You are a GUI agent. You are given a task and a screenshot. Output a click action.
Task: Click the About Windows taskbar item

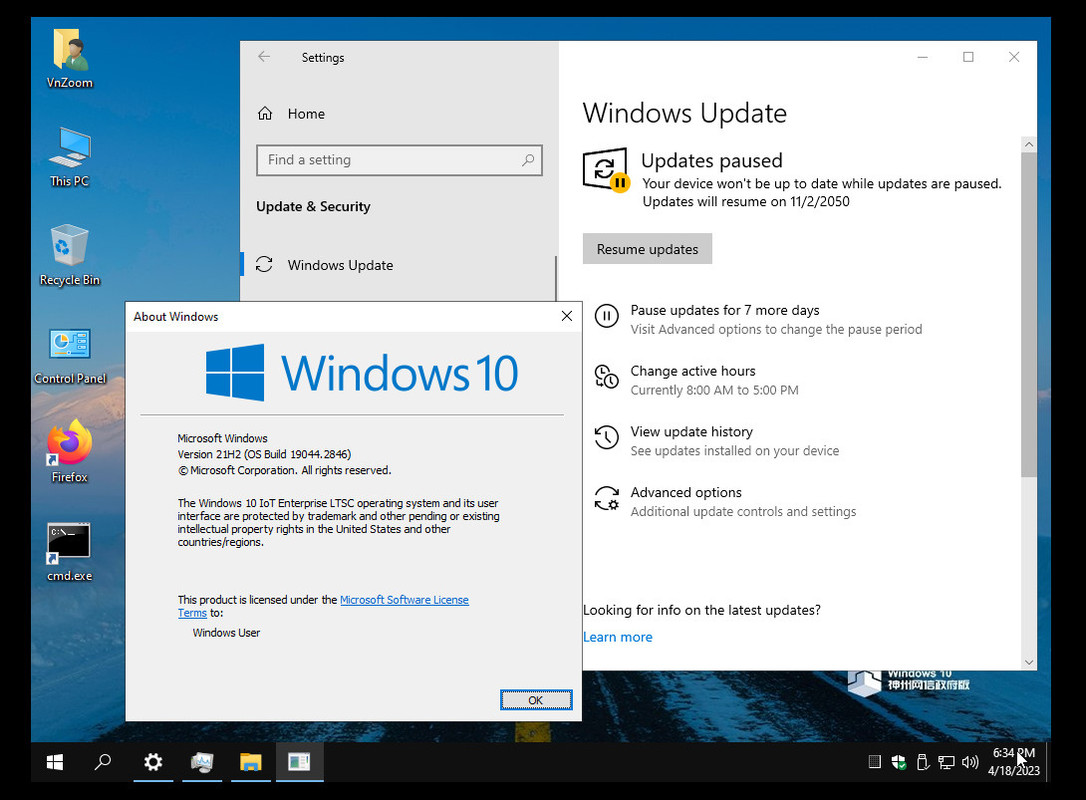coord(299,762)
